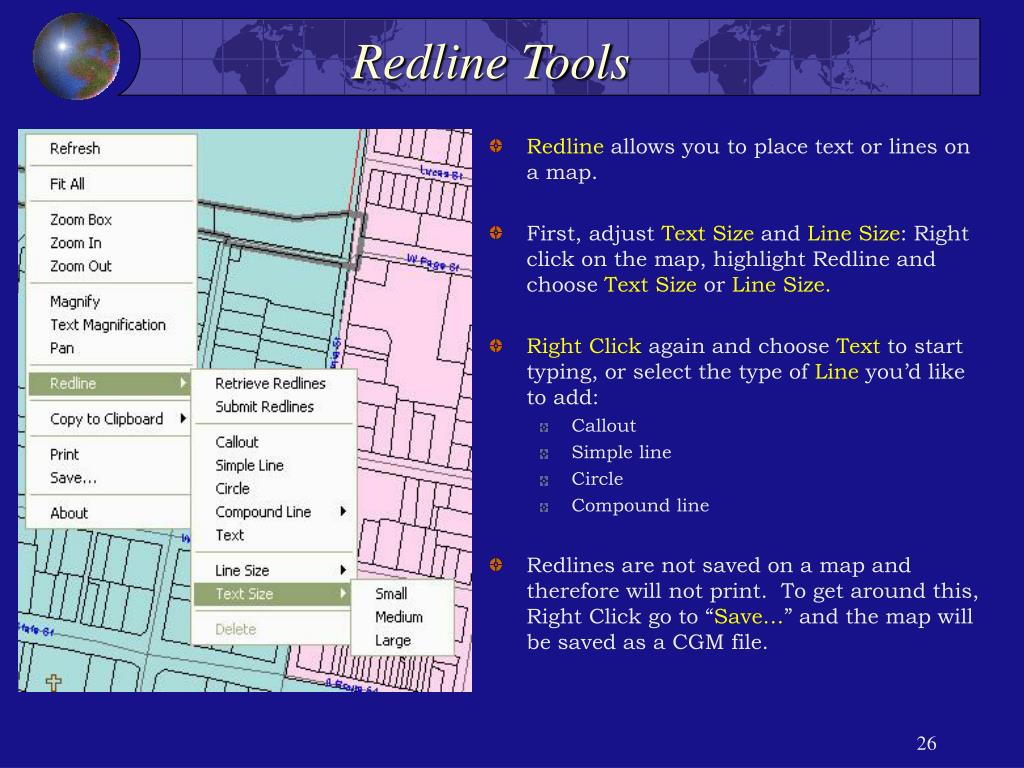The height and width of the screenshot is (768, 1024).
Task: Expand the Redline submenu arrow
Action: [184, 383]
